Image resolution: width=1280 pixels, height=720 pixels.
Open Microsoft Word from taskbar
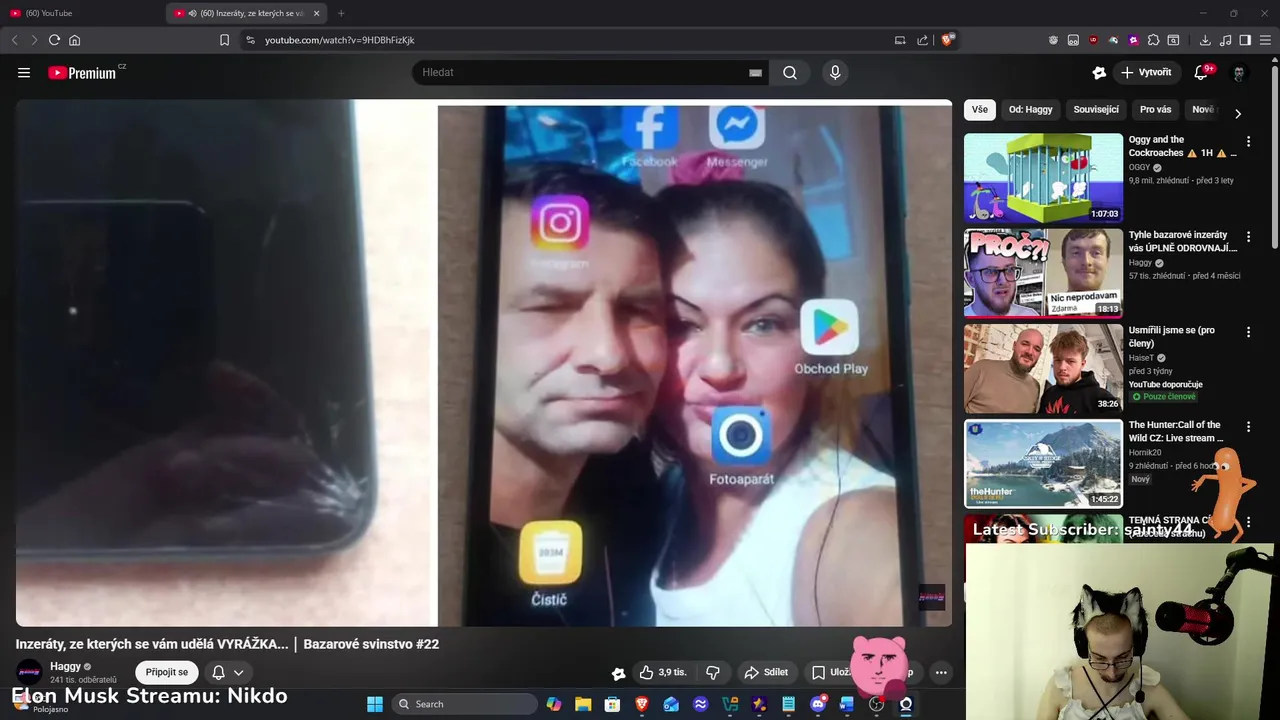[847, 704]
